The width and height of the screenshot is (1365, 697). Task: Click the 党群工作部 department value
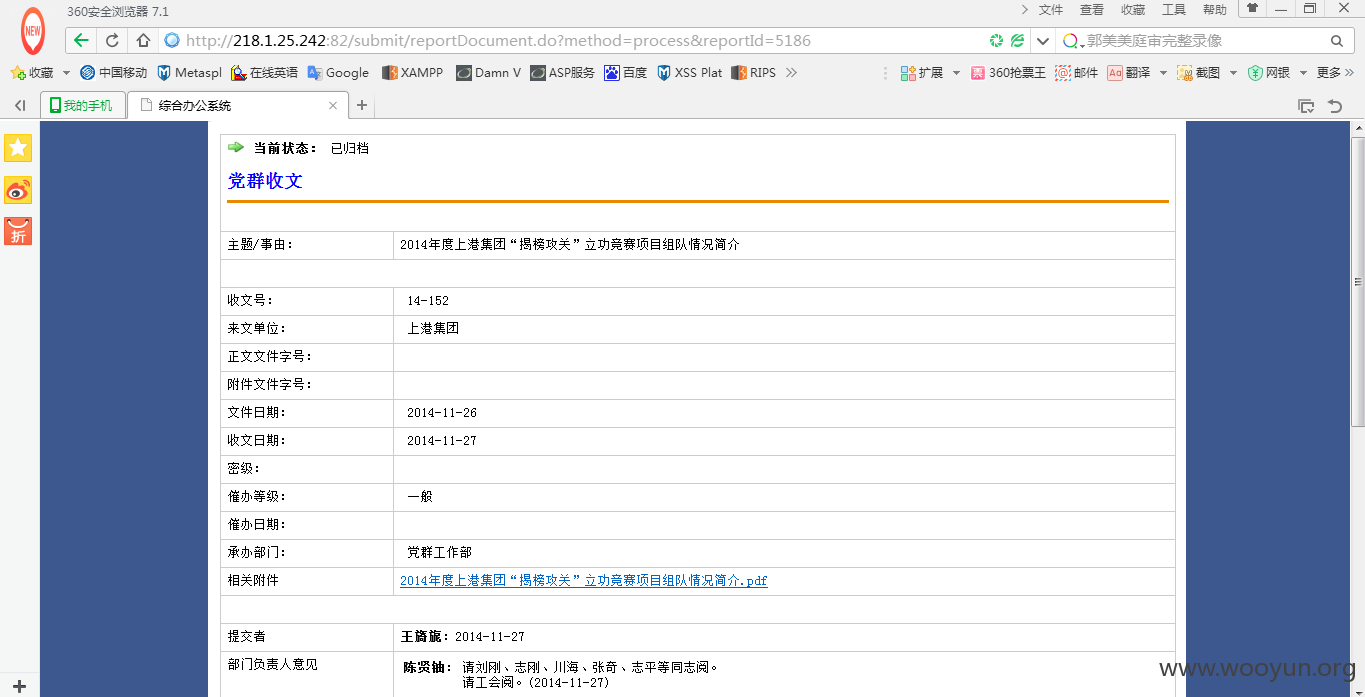439,552
